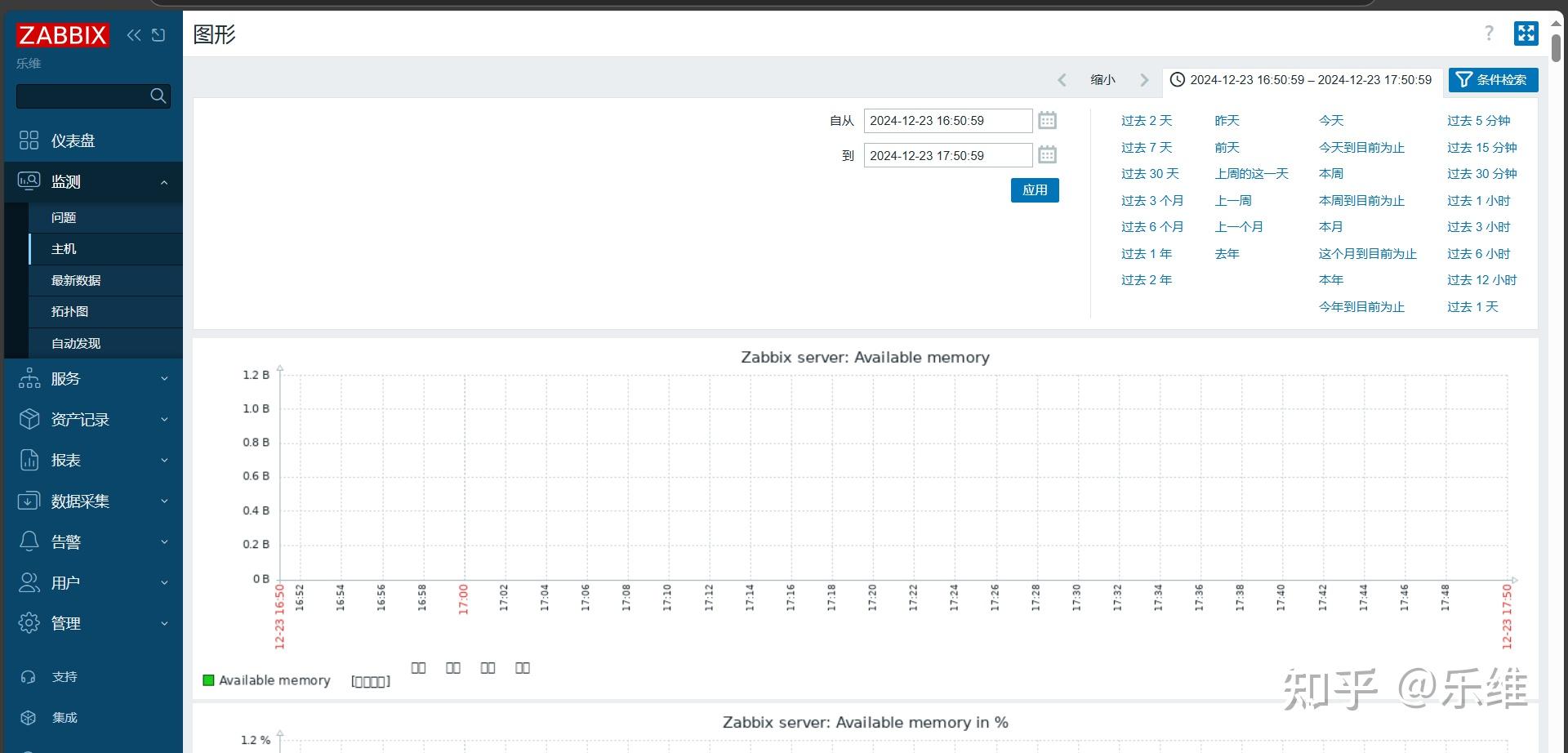Screen dimensions: 1568x753
Task: Enter fullscreen using the expand icon top right
Action: click(1526, 33)
